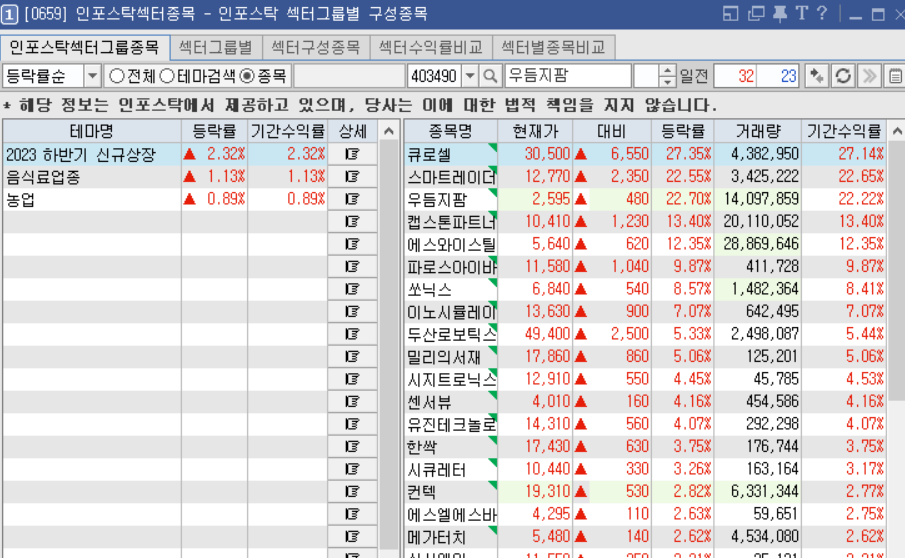
Task: Select the 에스와이스틸 stock row
Action: click(x=645, y=244)
